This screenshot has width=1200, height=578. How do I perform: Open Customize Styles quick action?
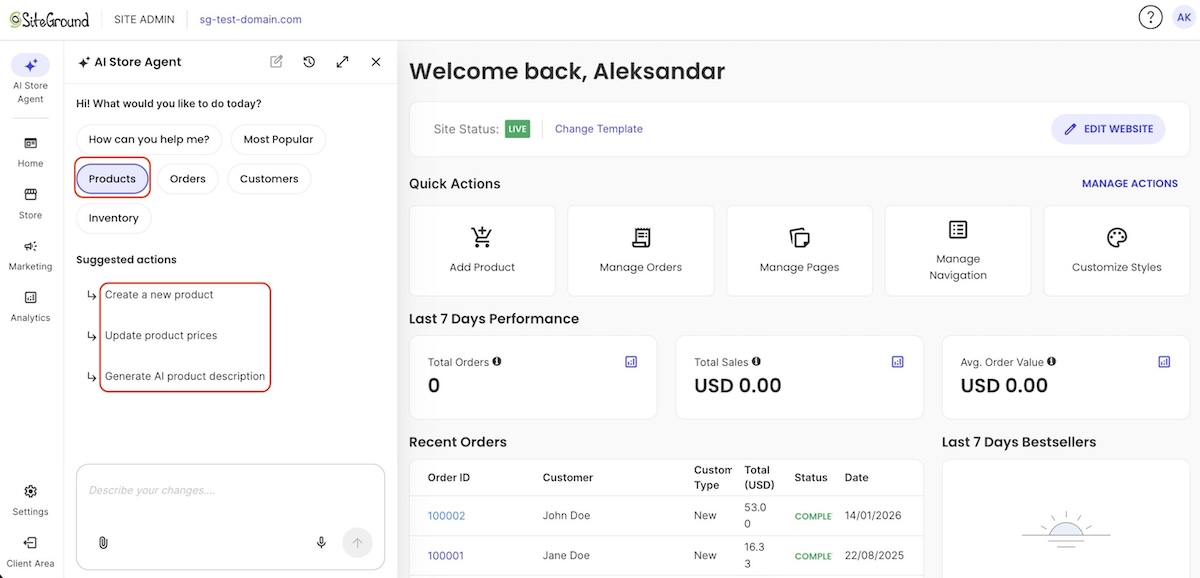pos(1117,251)
